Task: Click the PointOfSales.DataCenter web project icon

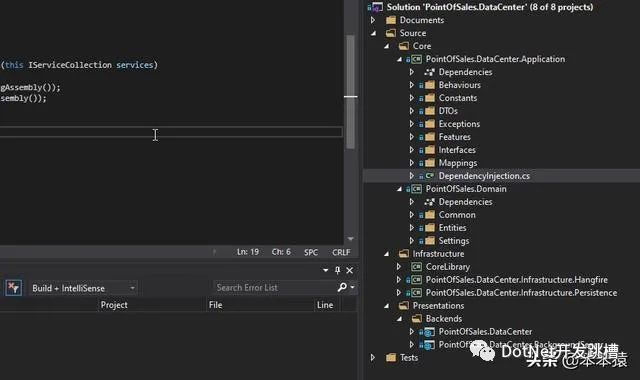Action: pyautogui.click(x=429, y=332)
